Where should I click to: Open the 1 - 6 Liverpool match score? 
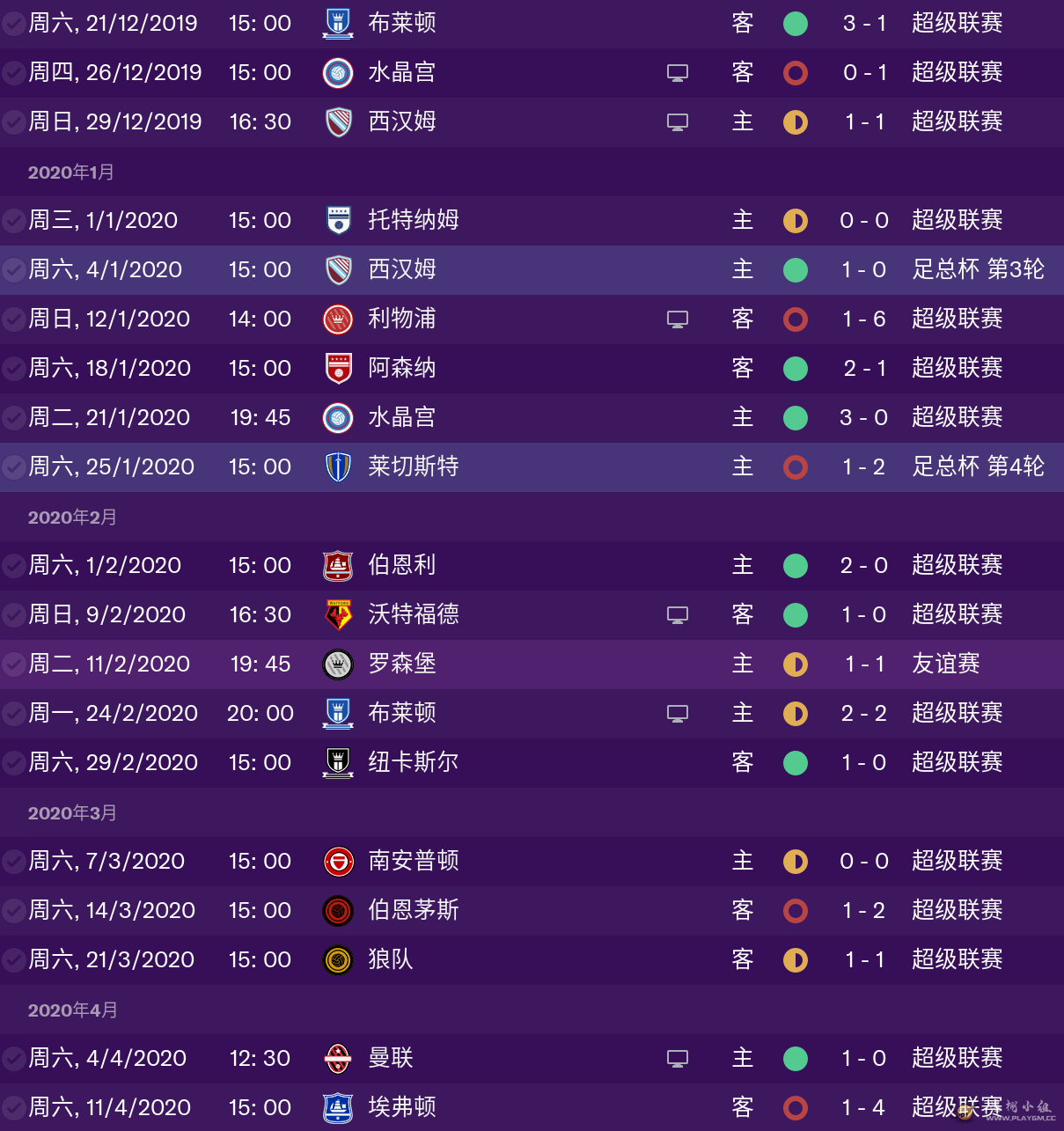coord(863,319)
